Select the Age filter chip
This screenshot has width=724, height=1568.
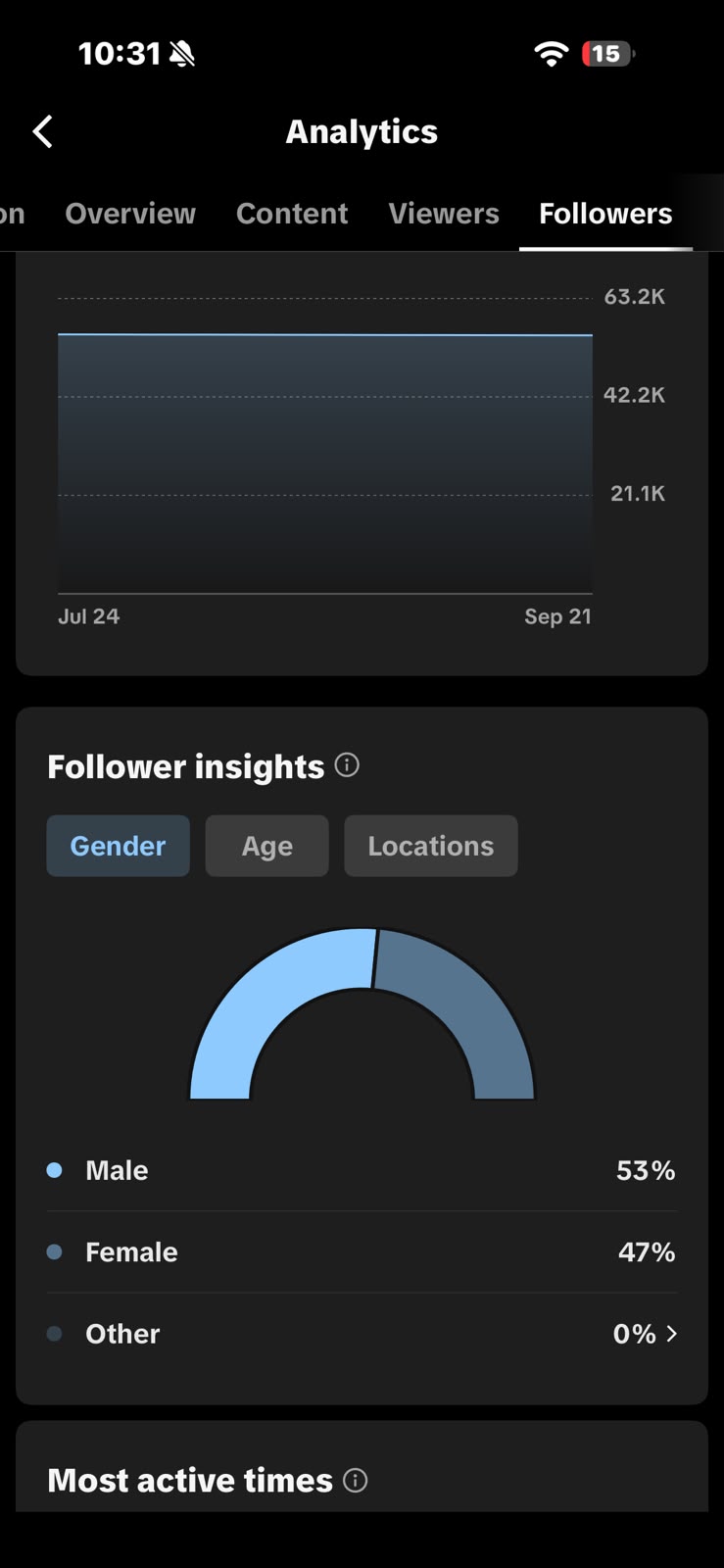266,846
